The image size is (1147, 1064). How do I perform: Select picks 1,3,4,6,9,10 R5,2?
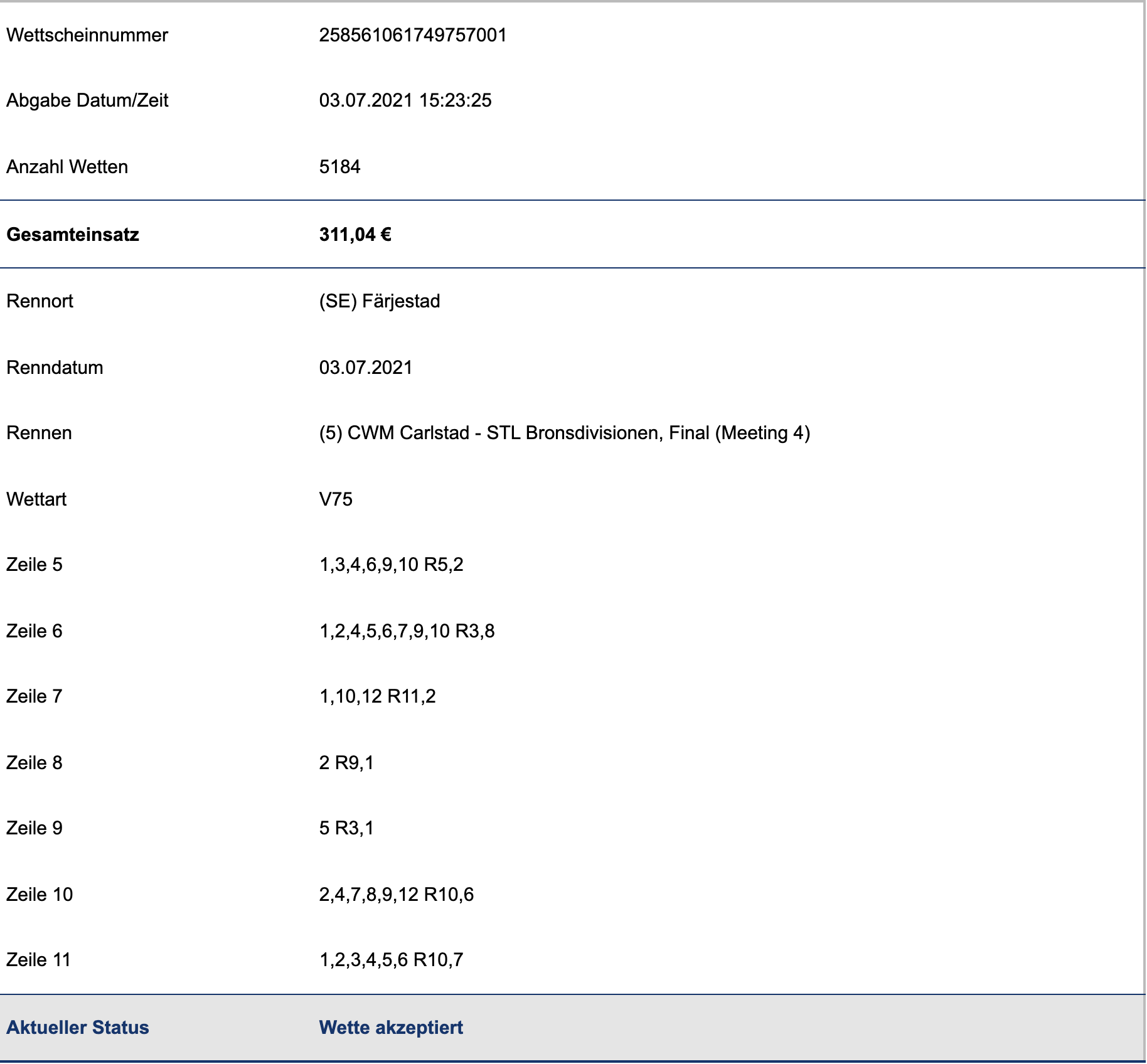392,565
